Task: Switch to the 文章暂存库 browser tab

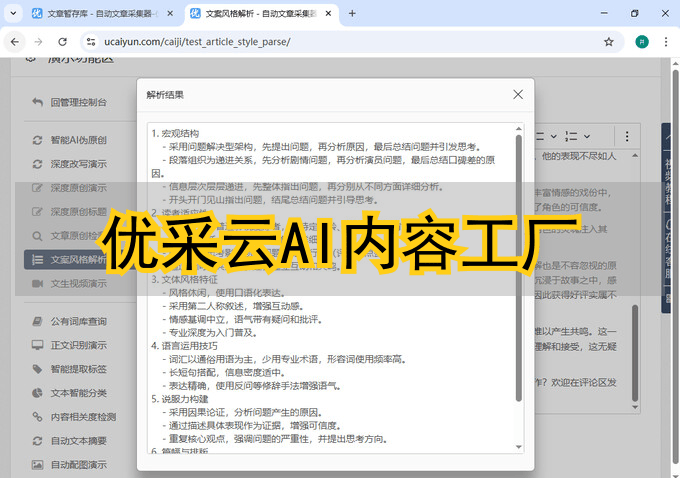Action: (x=89, y=14)
